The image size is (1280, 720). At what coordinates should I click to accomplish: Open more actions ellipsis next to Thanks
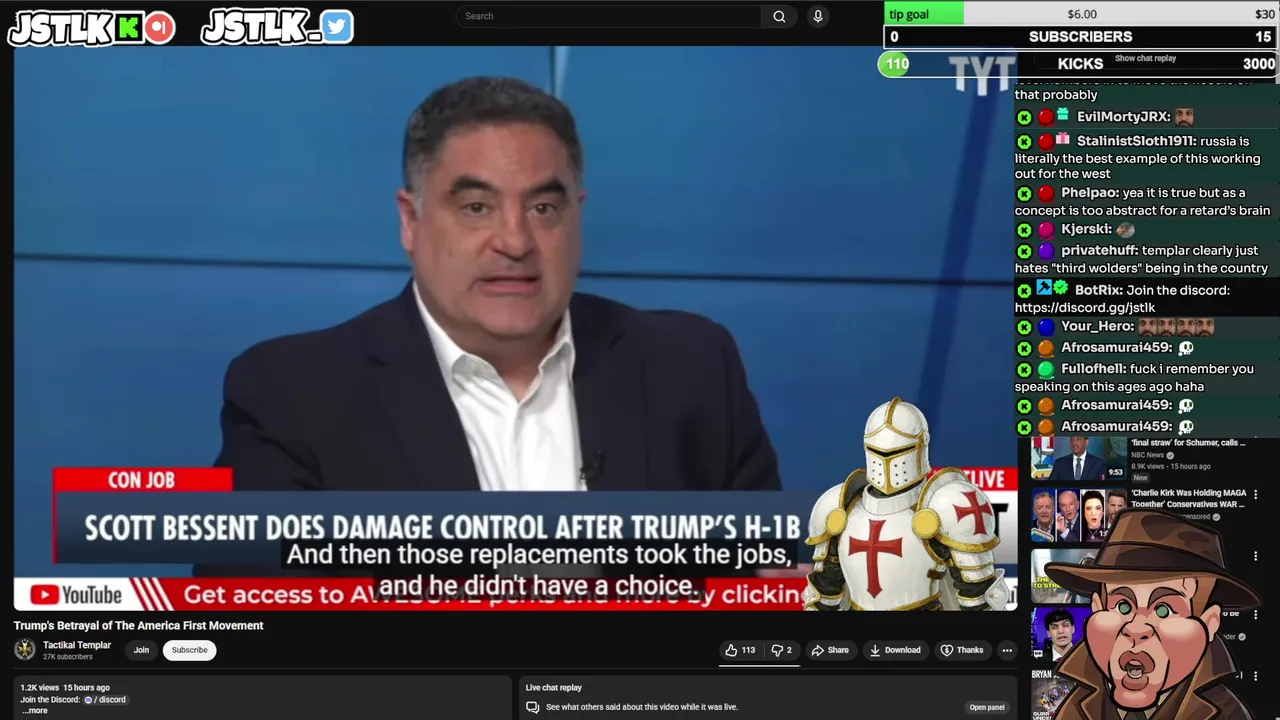tap(1007, 650)
